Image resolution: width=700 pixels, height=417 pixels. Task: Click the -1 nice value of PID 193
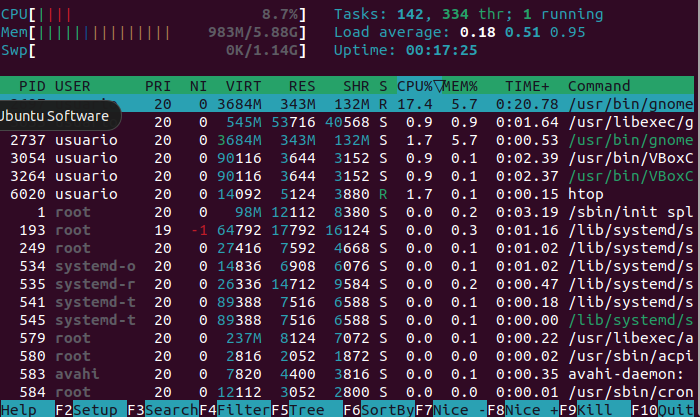pyautogui.click(x=199, y=230)
